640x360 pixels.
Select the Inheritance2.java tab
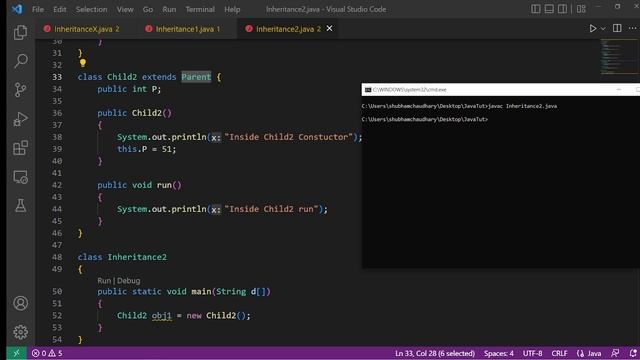[288, 29]
